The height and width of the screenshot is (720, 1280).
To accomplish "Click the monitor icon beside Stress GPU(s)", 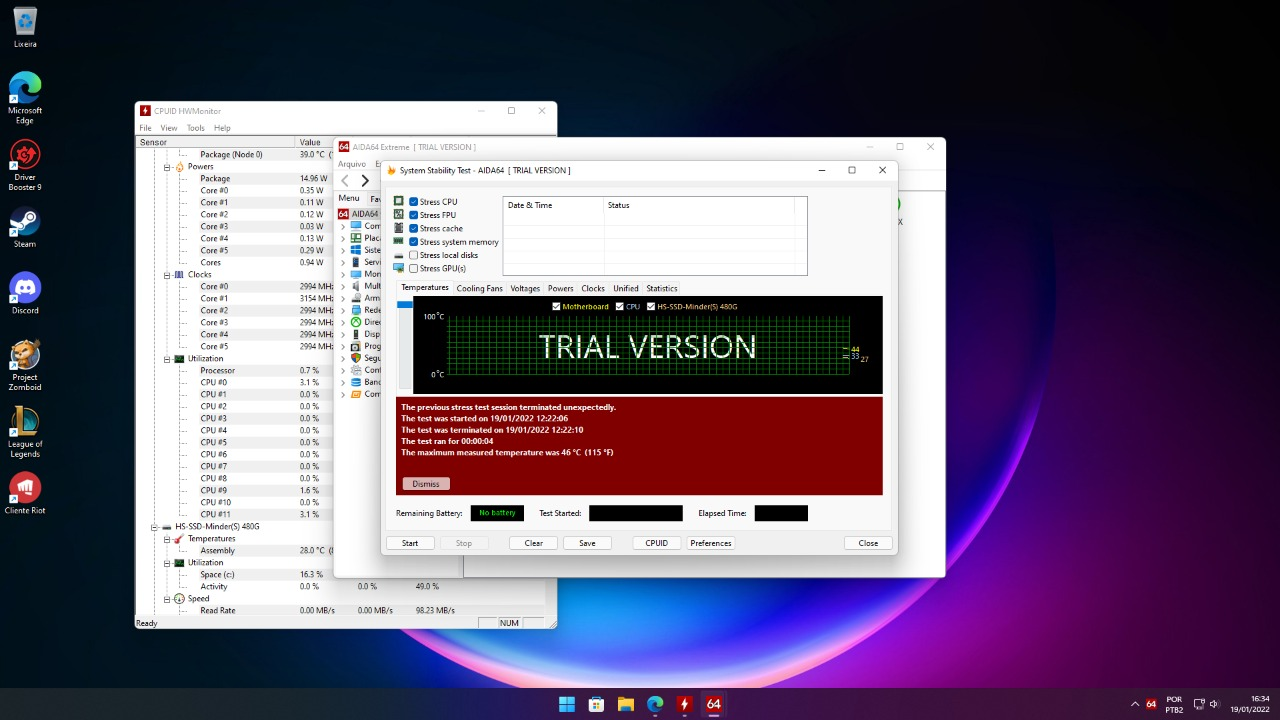I will 399,269.
